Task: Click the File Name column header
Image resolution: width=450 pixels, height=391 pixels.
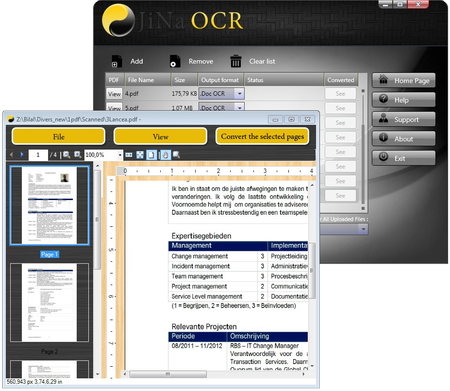Action: pos(147,80)
